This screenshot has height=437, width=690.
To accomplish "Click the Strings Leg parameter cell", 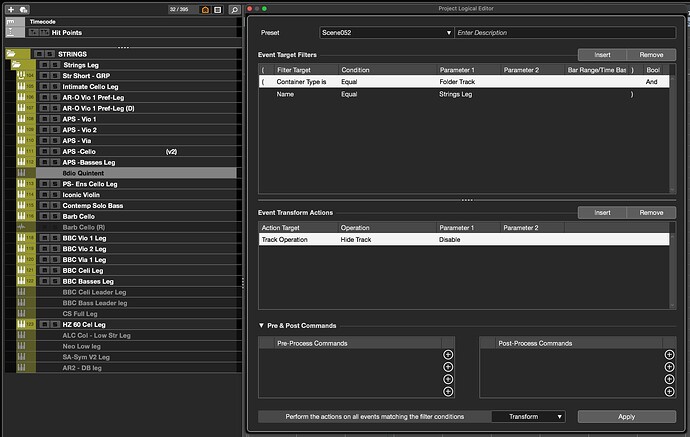I will pyautogui.click(x=468, y=94).
